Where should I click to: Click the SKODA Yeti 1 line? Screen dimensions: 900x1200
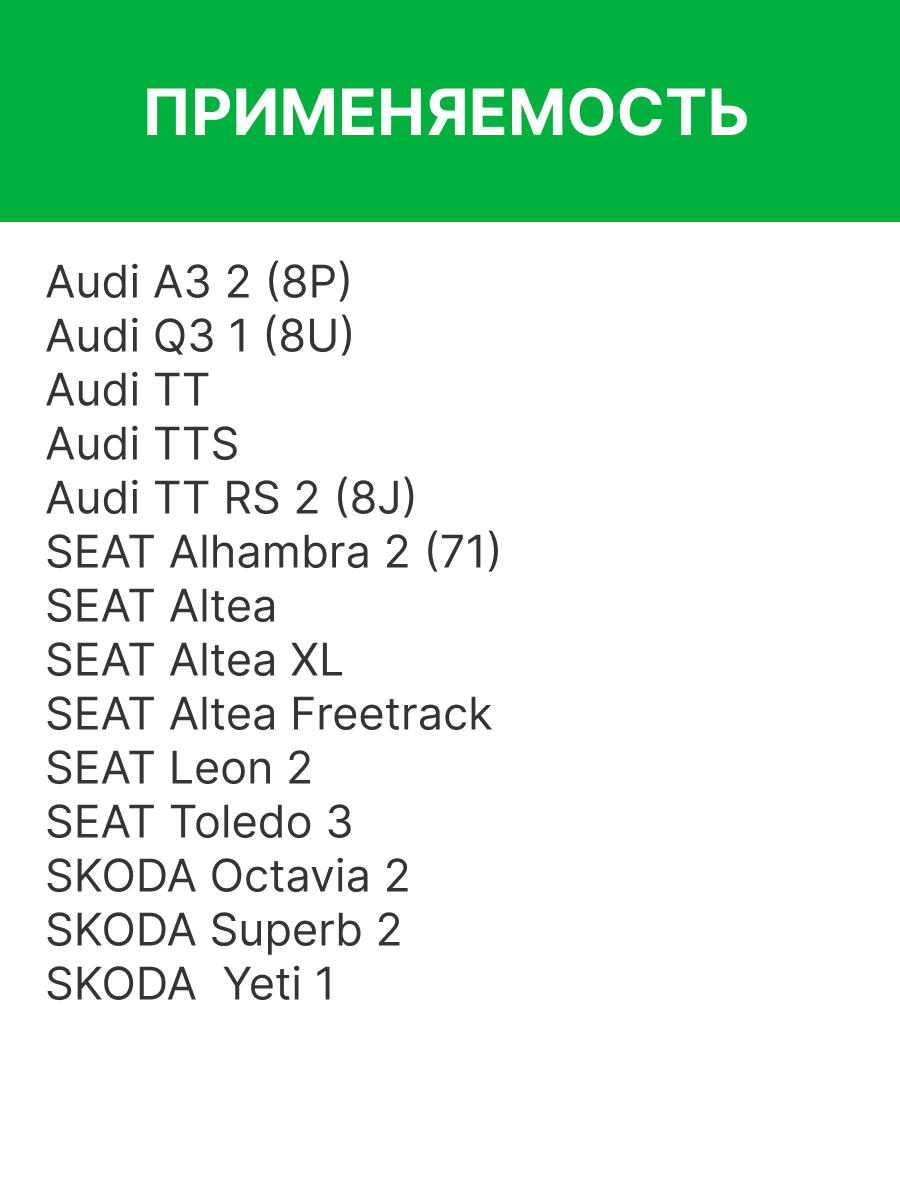tap(190, 985)
